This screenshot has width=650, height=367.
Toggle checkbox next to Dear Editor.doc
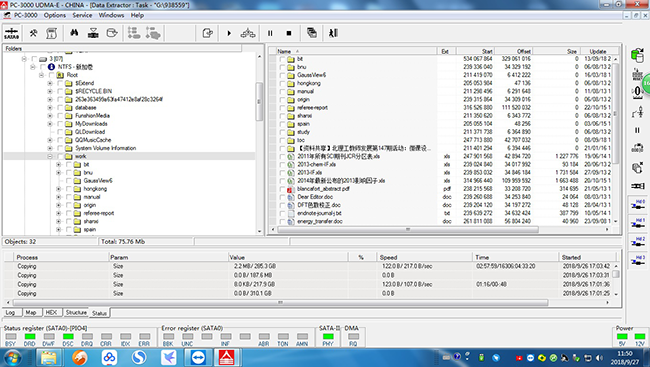pos(282,197)
